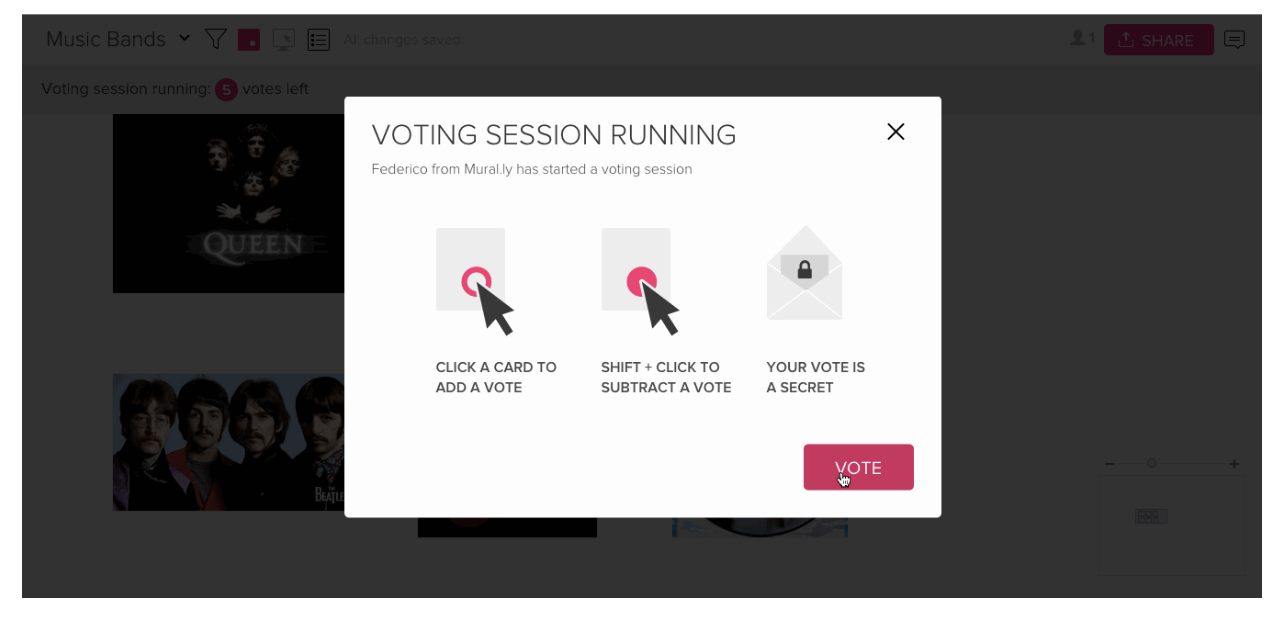
Task: Click the pink voting session icon
Action: [x=249, y=40]
